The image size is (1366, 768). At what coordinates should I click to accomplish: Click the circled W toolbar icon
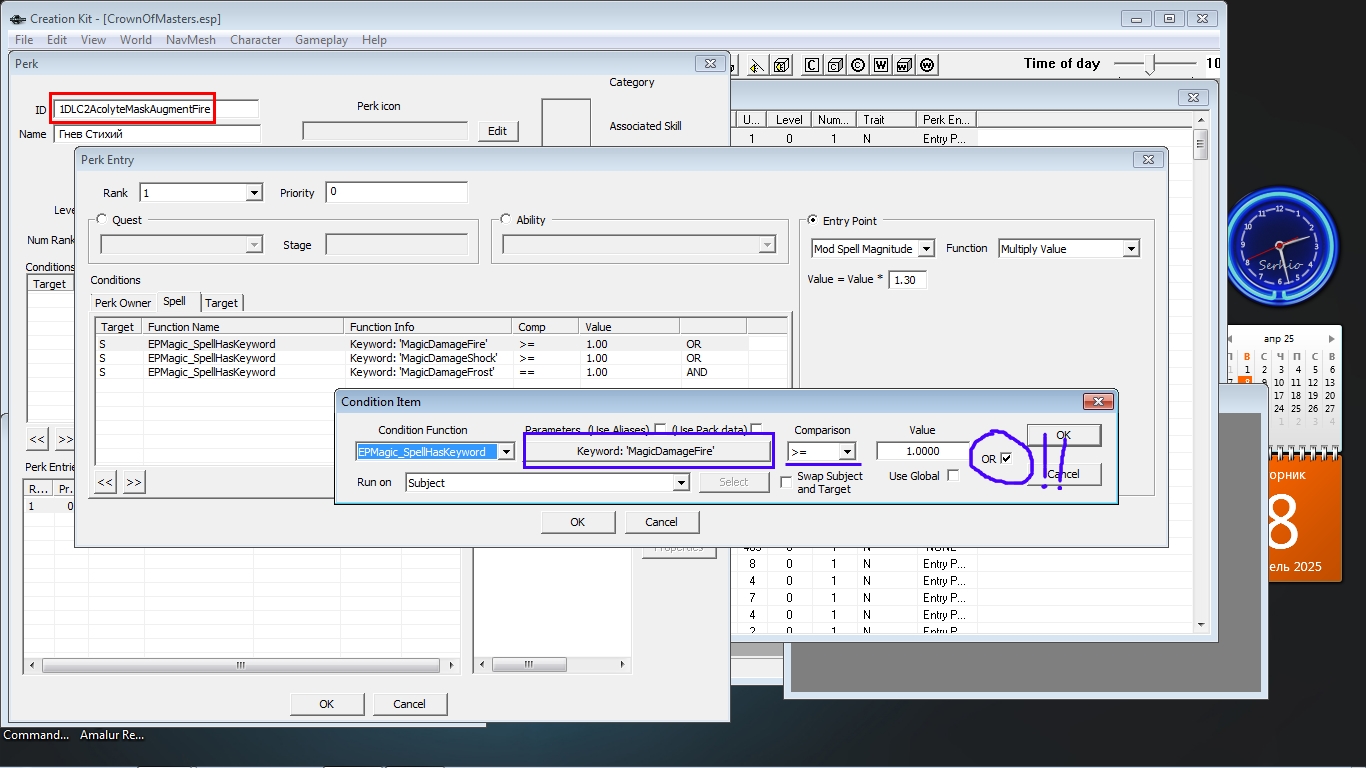point(927,65)
